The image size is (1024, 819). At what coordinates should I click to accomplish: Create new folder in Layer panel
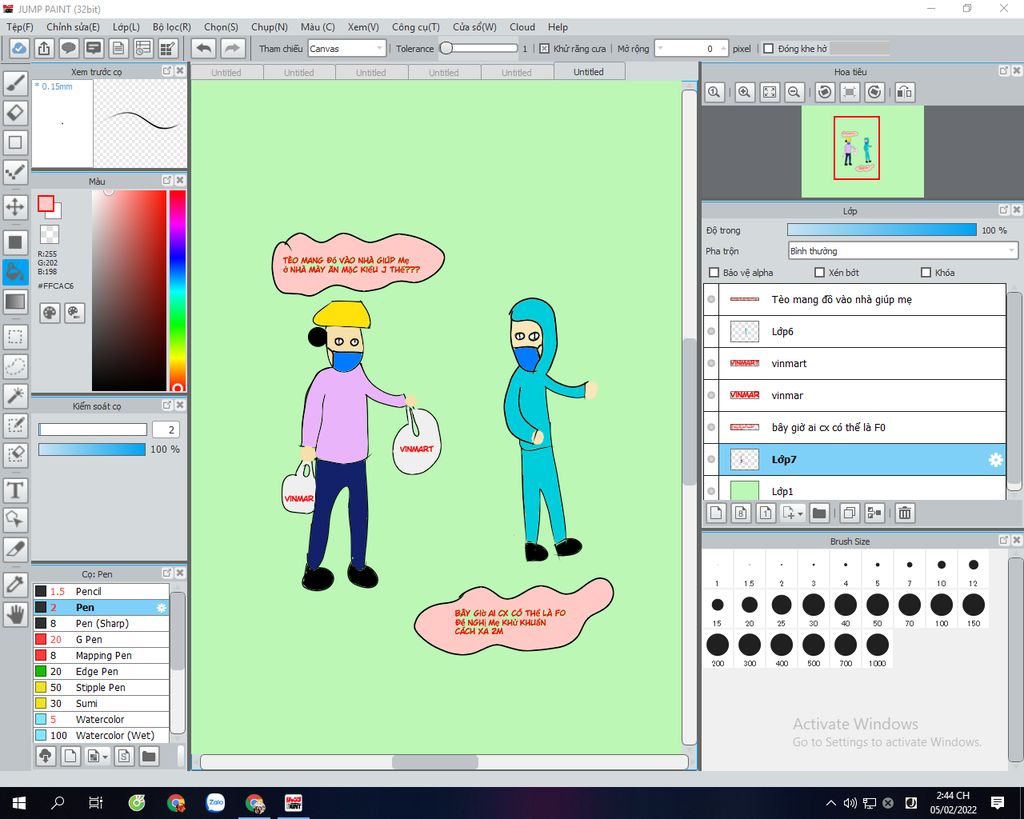coord(819,513)
